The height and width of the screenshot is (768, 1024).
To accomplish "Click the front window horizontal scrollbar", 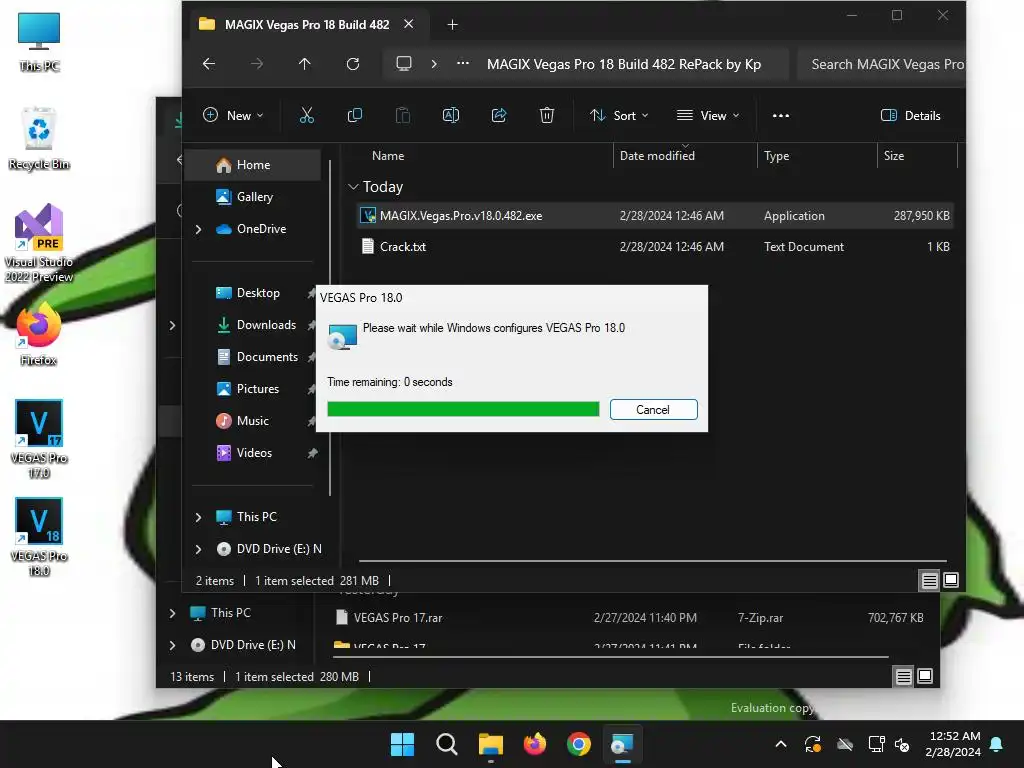I will (x=652, y=561).
